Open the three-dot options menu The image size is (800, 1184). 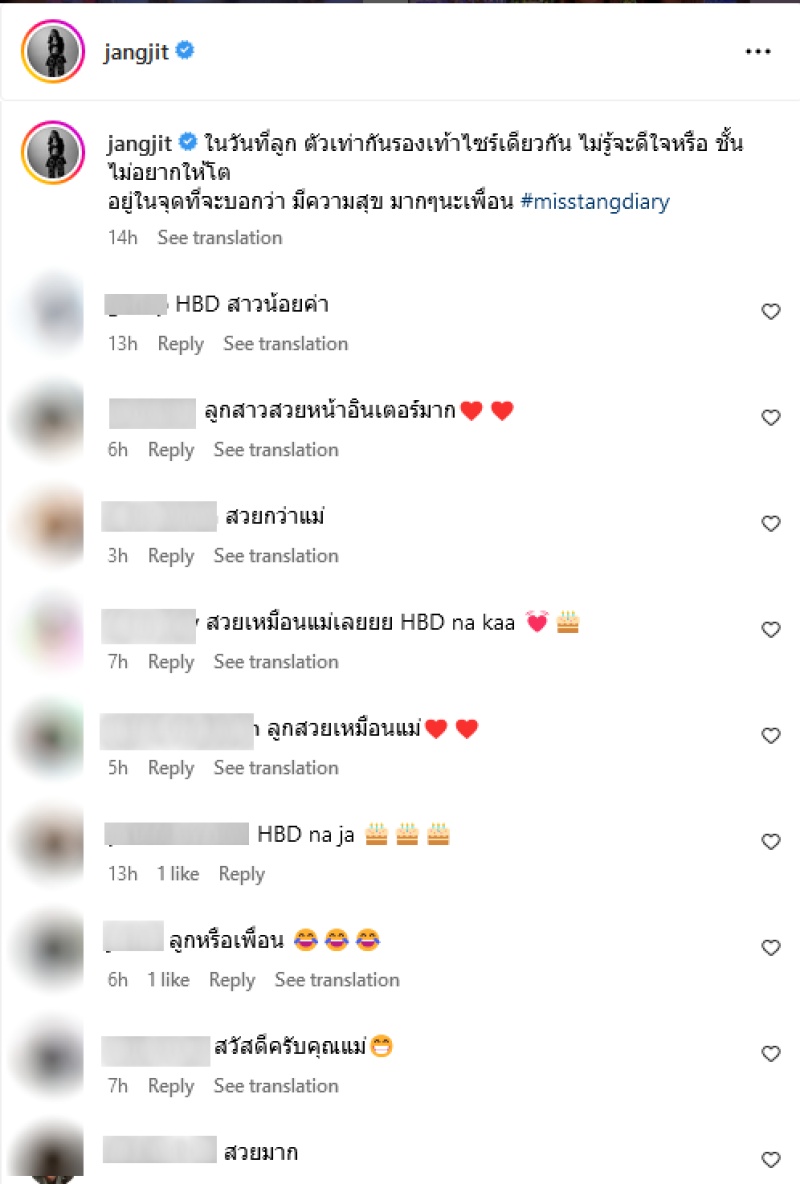758,51
